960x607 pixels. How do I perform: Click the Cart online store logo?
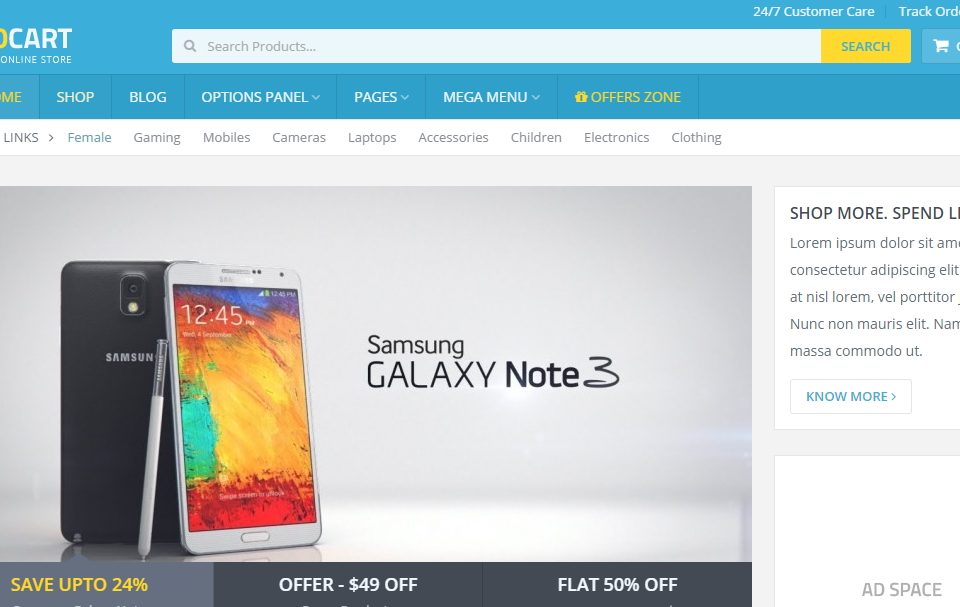coord(36,46)
